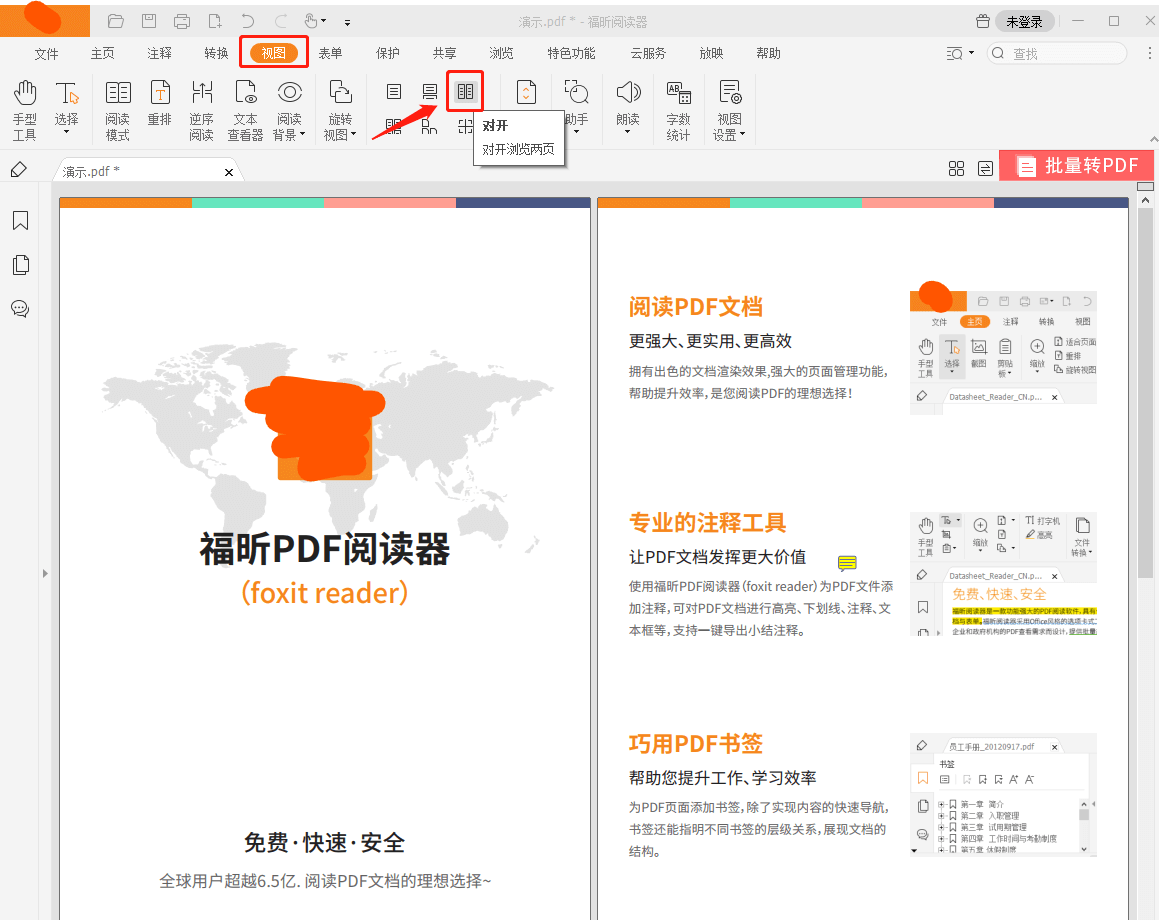Open the Word Count (字数统计) tool
The width and height of the screenshot is (1159, 920).
pyautogui.click(x=679, y=110)
